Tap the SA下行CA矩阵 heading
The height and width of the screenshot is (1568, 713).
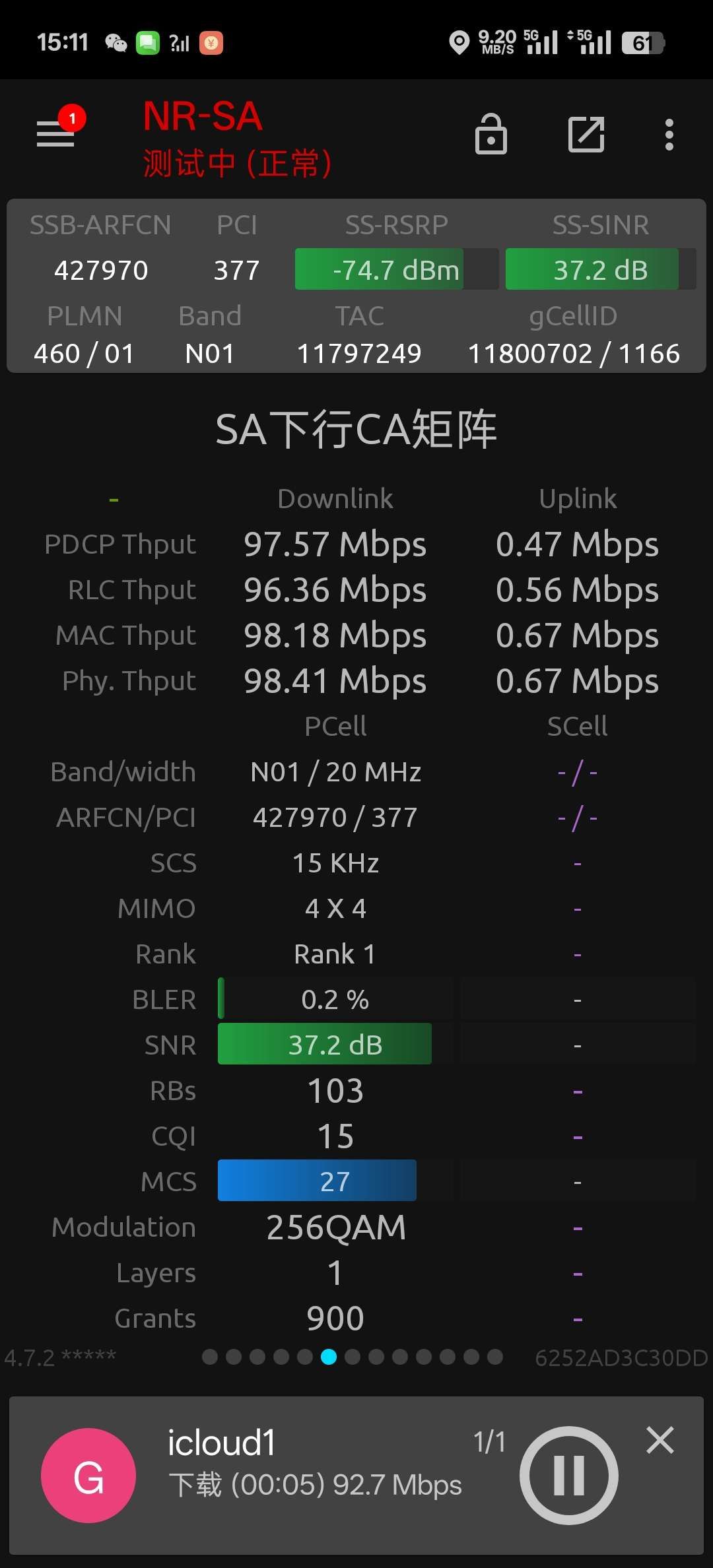[356, 430]
